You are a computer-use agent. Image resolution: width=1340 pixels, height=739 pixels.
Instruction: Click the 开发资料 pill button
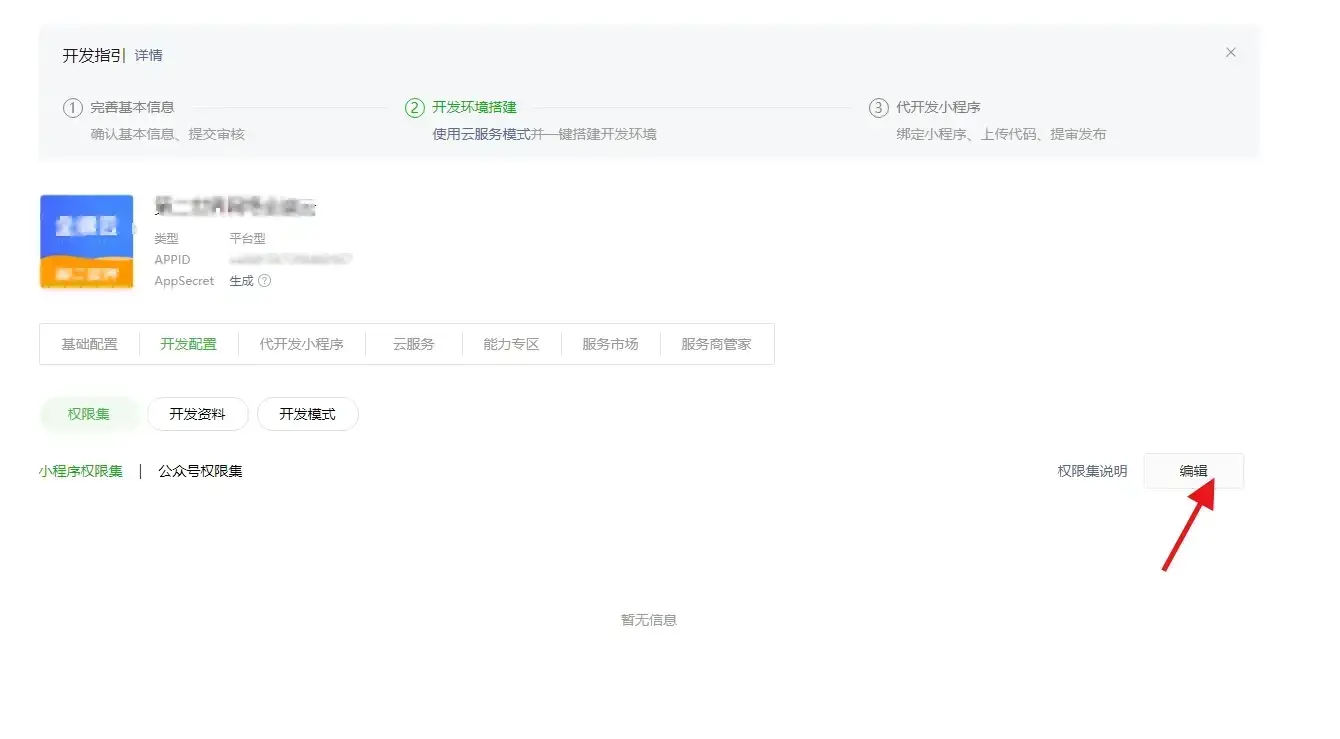coord(197,414)
